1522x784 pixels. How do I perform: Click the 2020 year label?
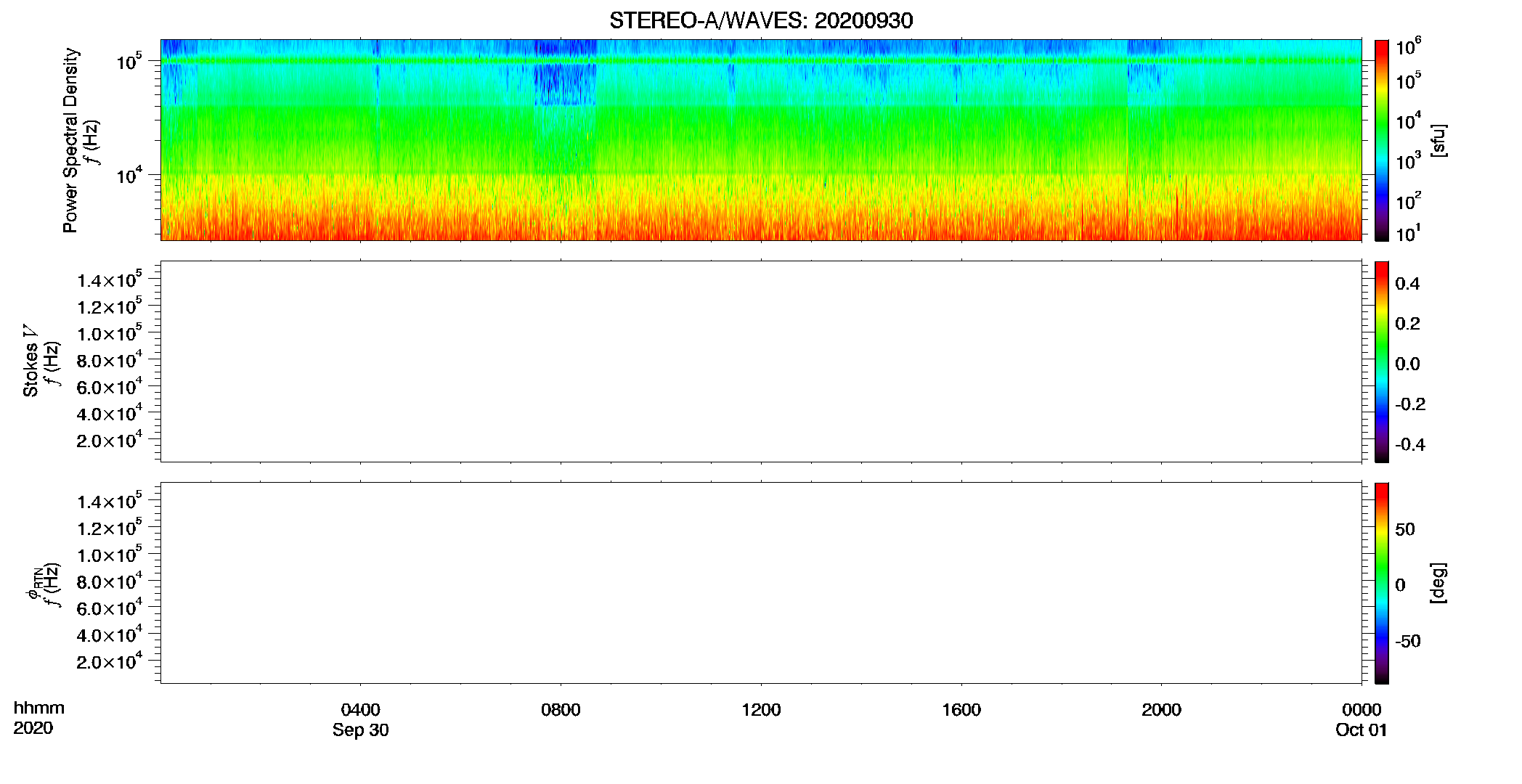33,728
